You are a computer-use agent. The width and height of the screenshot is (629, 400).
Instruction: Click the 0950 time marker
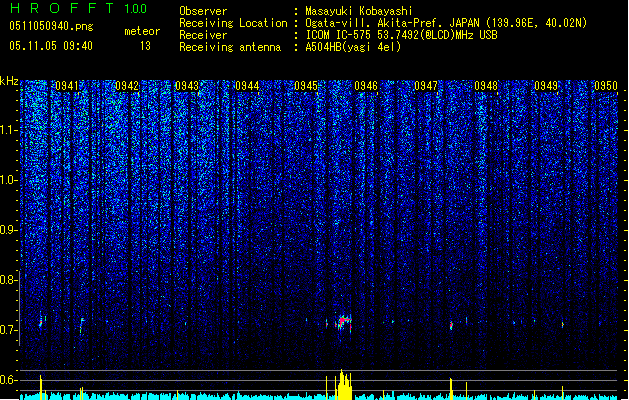(x=606, y=86)
